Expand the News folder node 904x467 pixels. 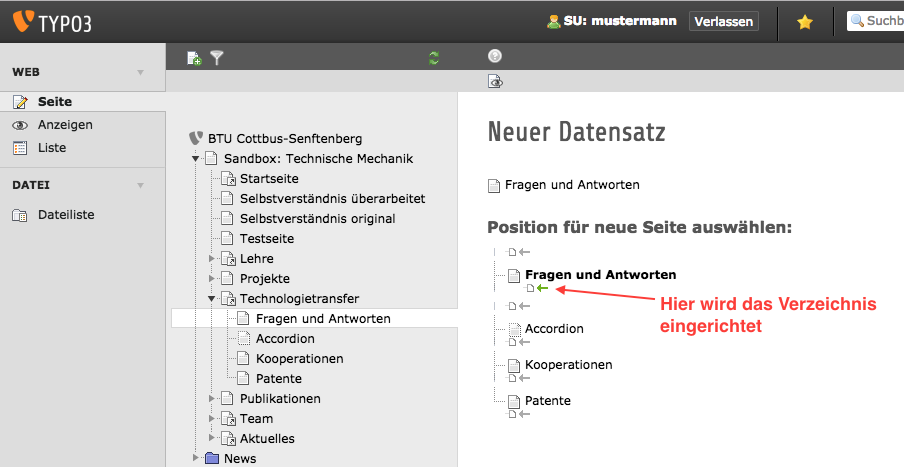coord(196,458)
